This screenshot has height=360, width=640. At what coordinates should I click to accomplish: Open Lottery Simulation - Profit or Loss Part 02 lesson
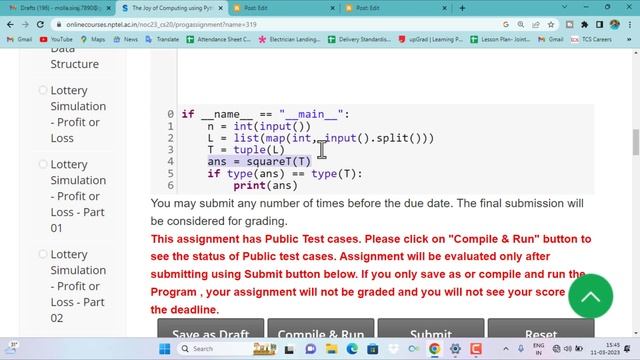78,286
